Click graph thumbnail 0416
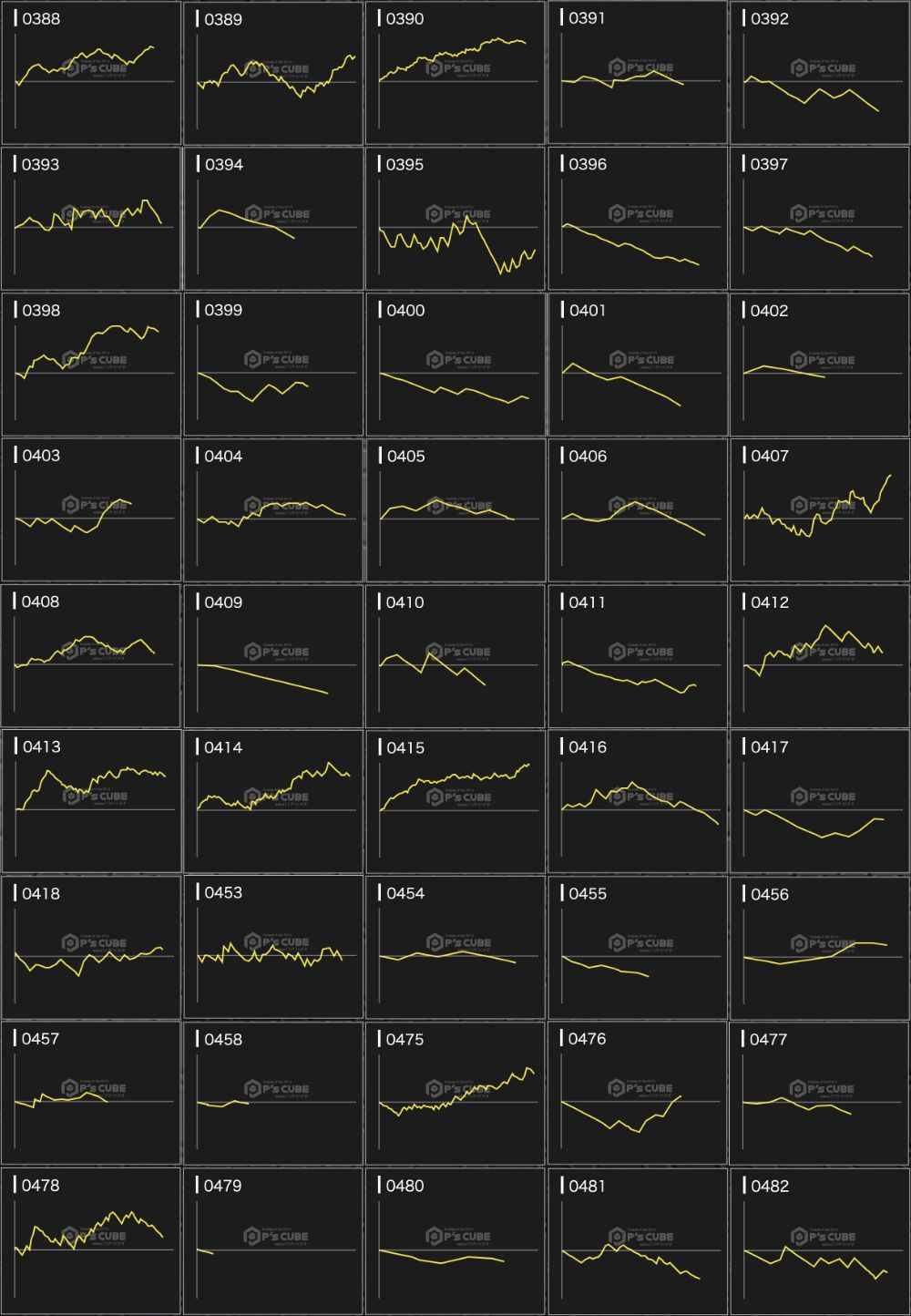Viewport: 911px width, 1316px height. (638, 802)
